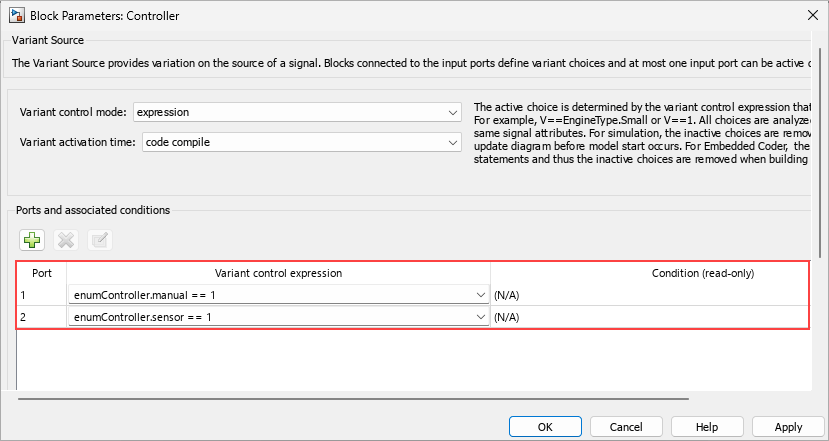Click the Condition (read-only) column header
Image resolution: width=829 pixels, height=441 pixels.
tap(703, 273)
